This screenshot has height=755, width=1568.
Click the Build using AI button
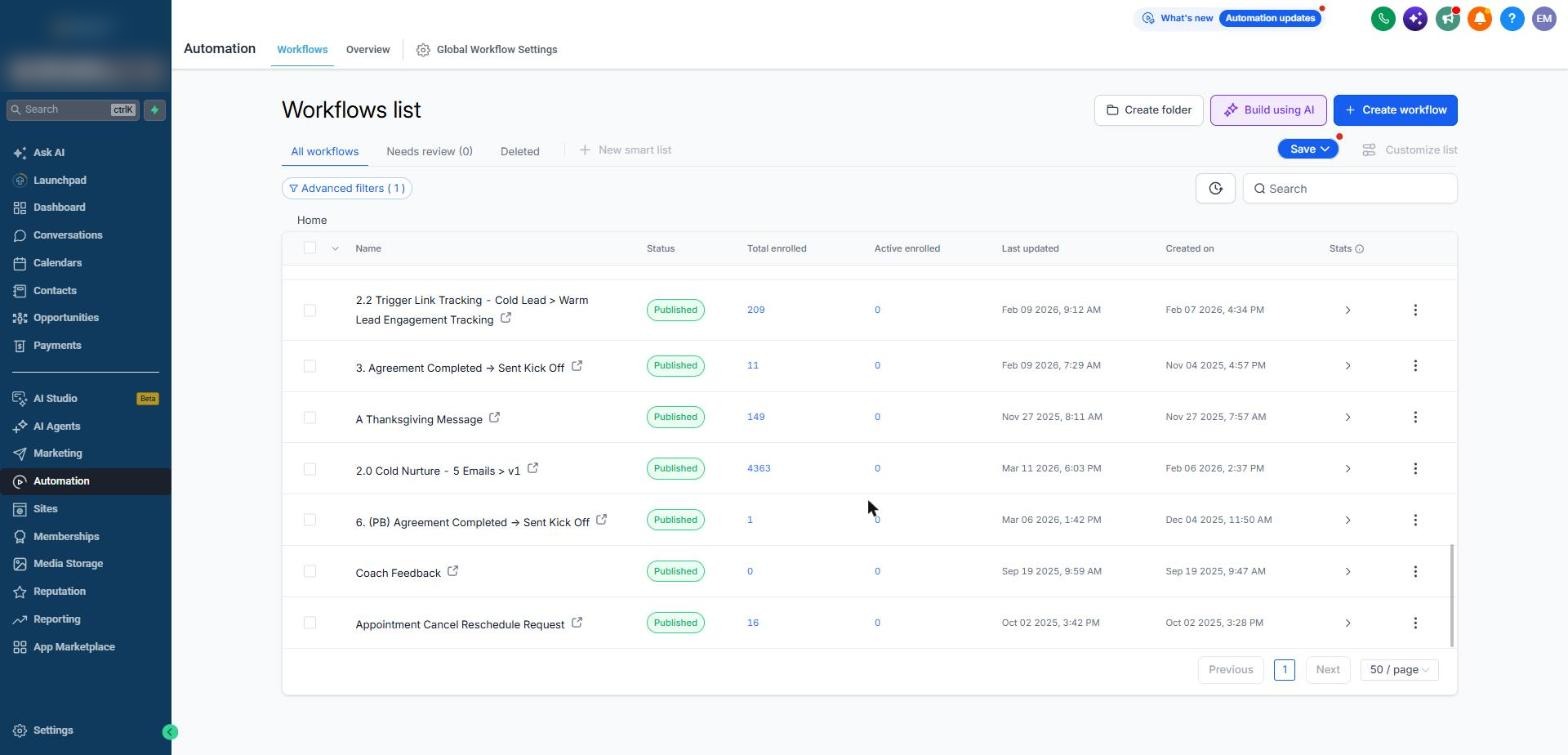pos(1268,110)
